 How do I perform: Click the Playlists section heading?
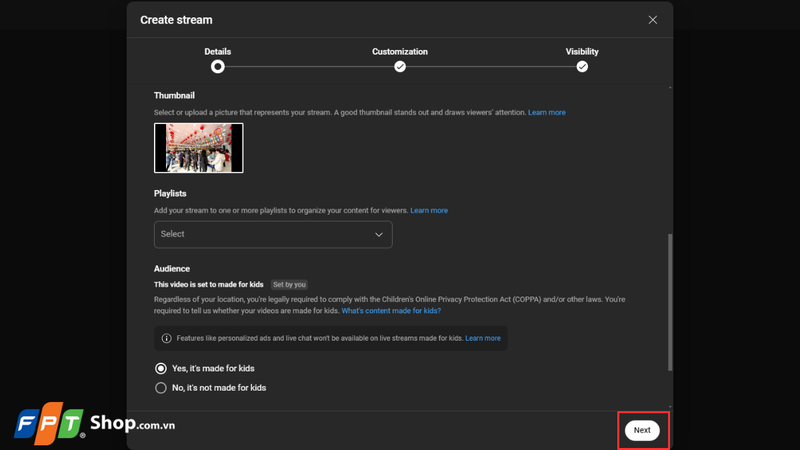[170, 193]
